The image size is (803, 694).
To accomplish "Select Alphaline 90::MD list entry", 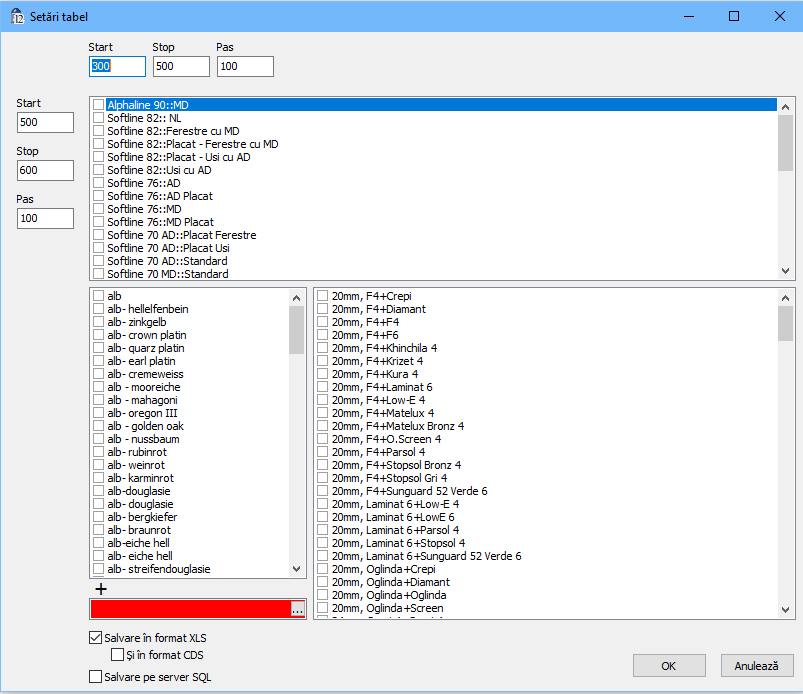I will 148,105.
